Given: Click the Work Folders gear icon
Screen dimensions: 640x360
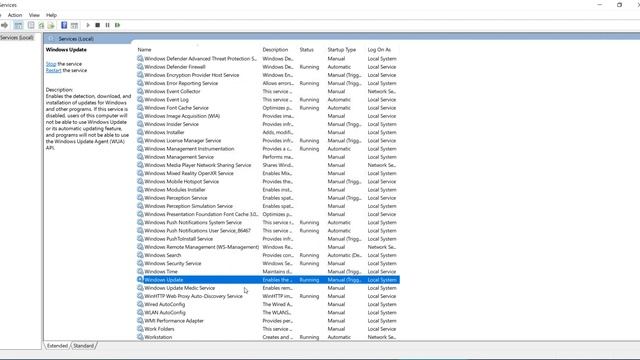Looking at the screenshot, I should click(140, 329).
